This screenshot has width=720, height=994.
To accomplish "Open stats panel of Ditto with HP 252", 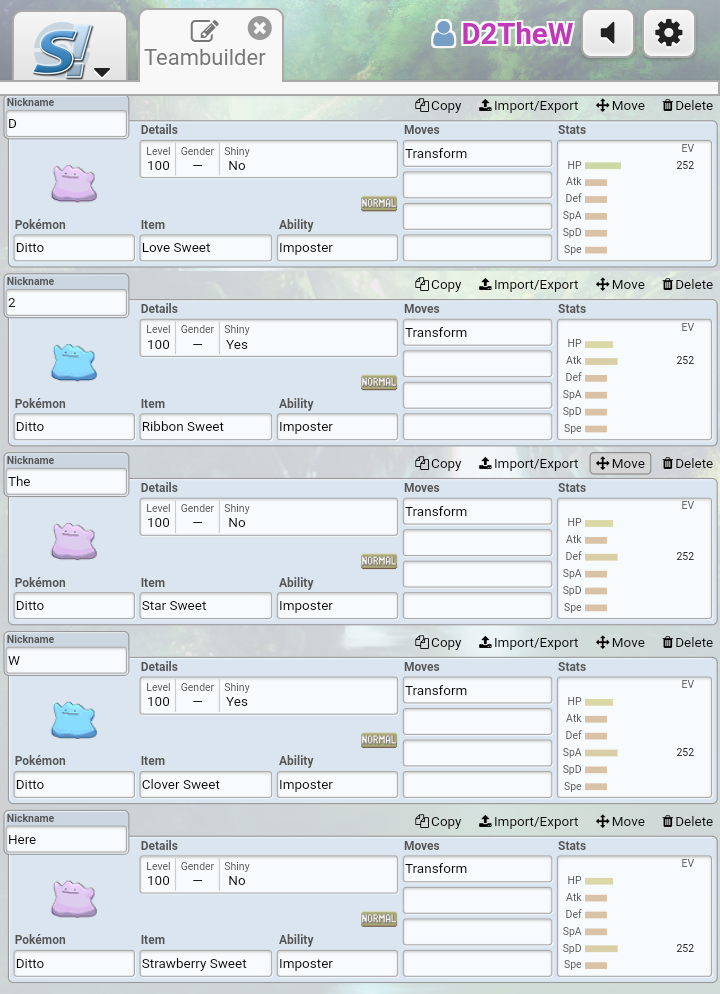I will click(634, 200).
